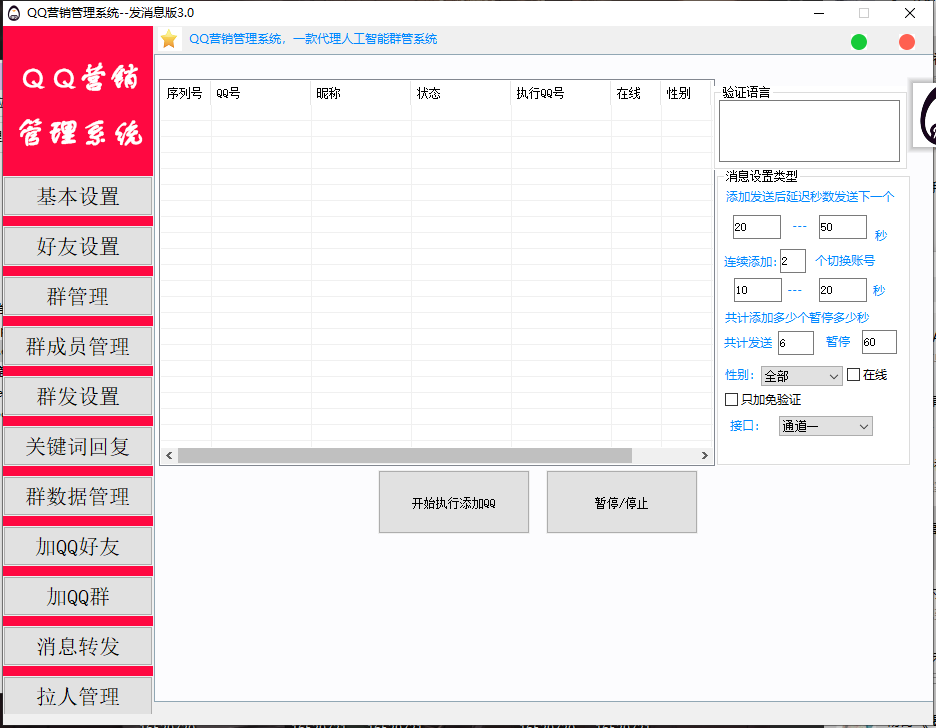Click the green circle indicator button
The height and width of the screenshot is (728, 936).
(858, 42)
